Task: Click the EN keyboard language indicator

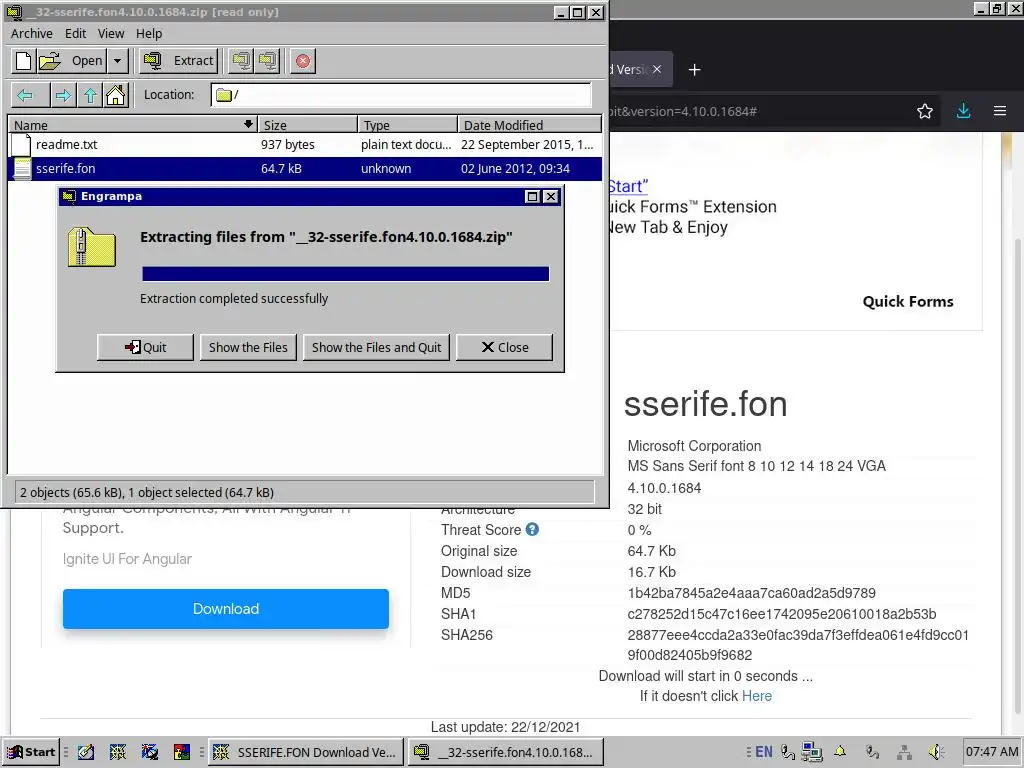Action: click(763, 752)
